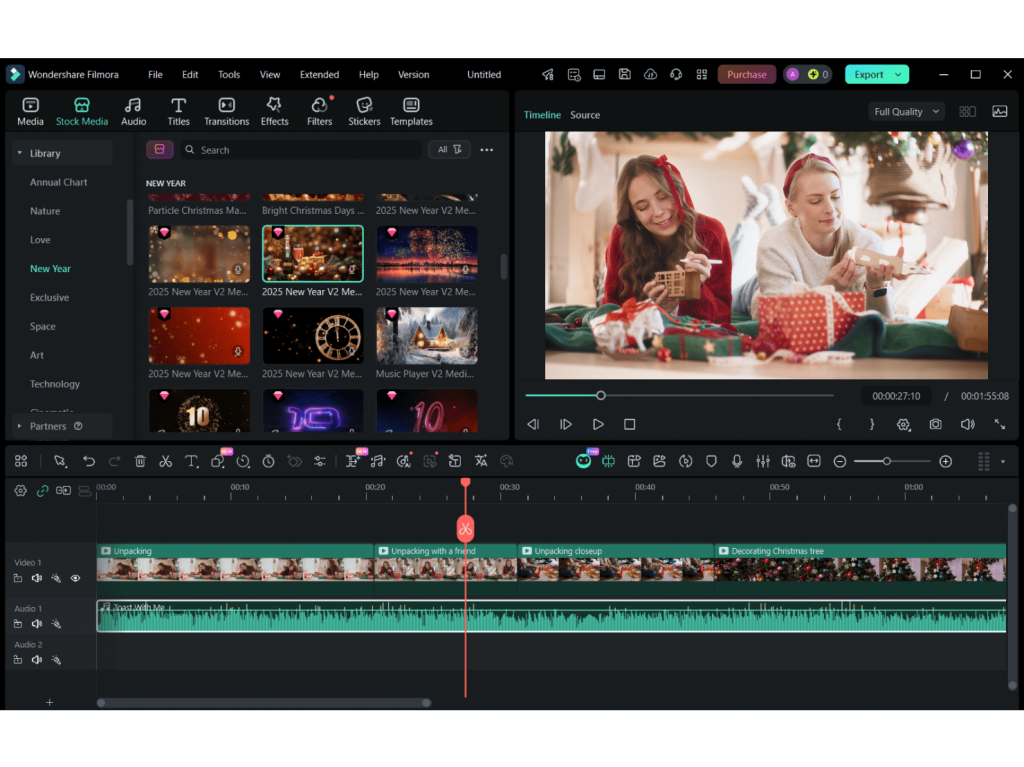Toggle the timeline link icon
Viewport: 1024px width, 767px height.
(42, 491)
